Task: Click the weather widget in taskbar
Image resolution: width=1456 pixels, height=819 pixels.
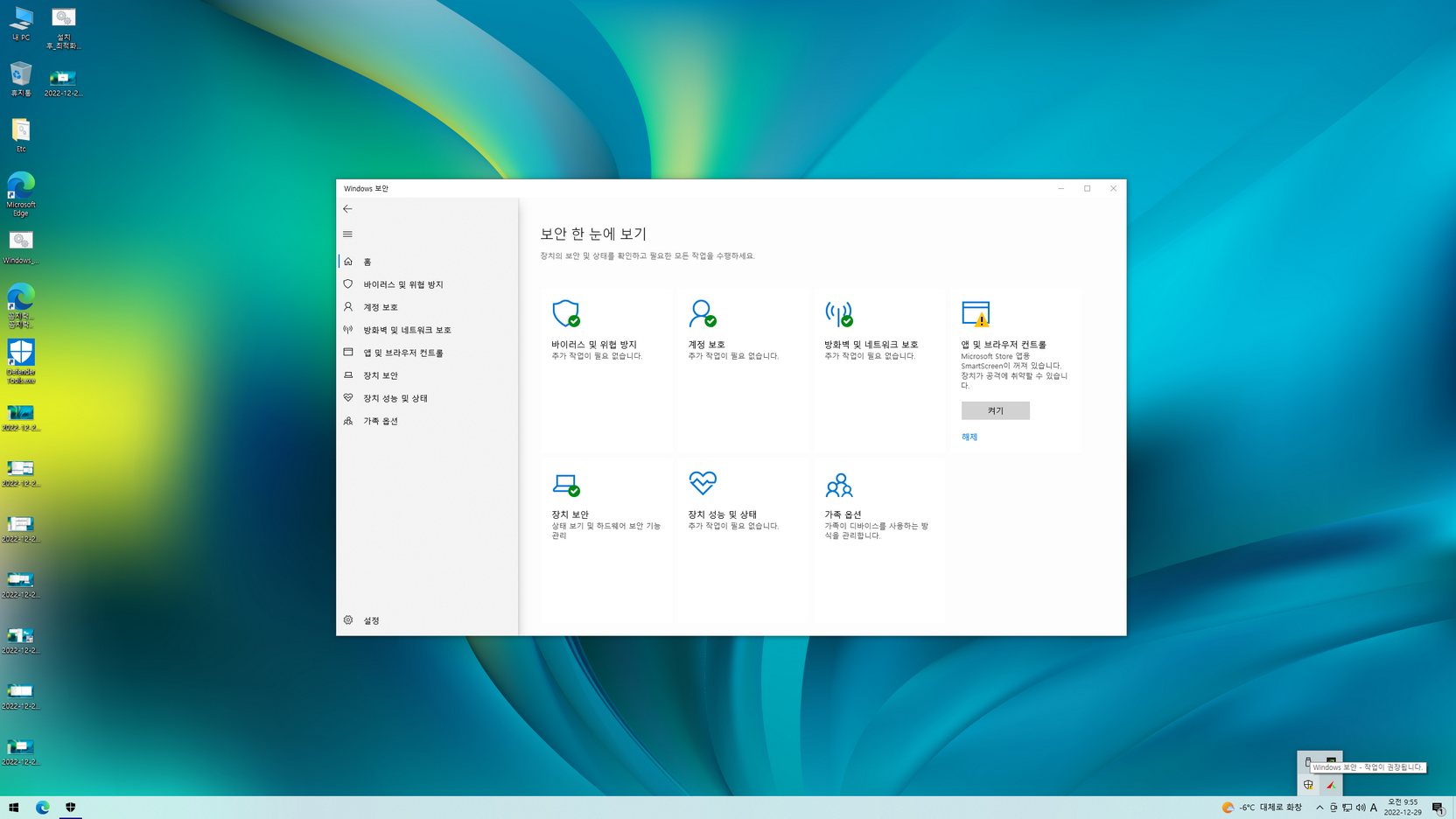Action: coord(1262,808)
